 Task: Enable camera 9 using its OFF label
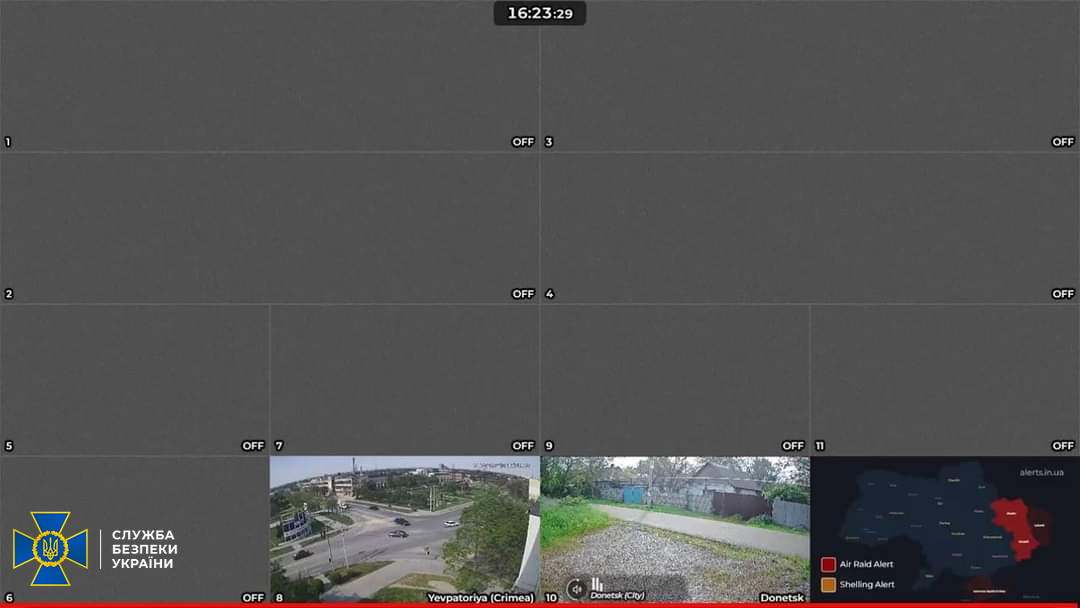[x=793, y=446]
